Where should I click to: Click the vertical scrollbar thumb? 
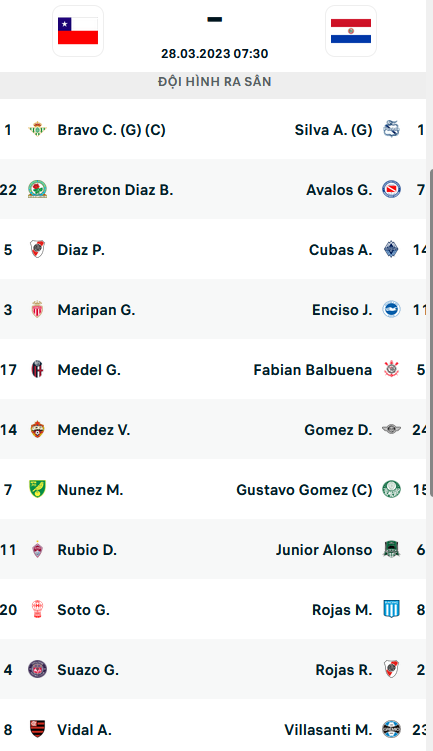[431, 333]
